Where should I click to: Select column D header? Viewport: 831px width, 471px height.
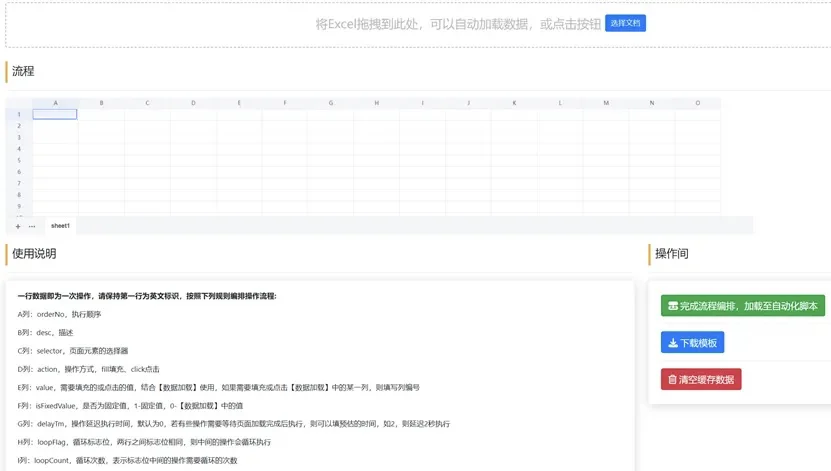click(x=193, y=103)
